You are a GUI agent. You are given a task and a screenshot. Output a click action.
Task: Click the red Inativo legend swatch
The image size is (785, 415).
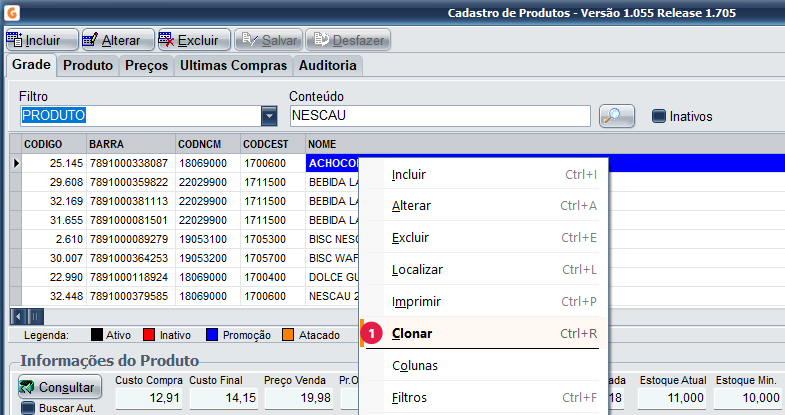149,335
